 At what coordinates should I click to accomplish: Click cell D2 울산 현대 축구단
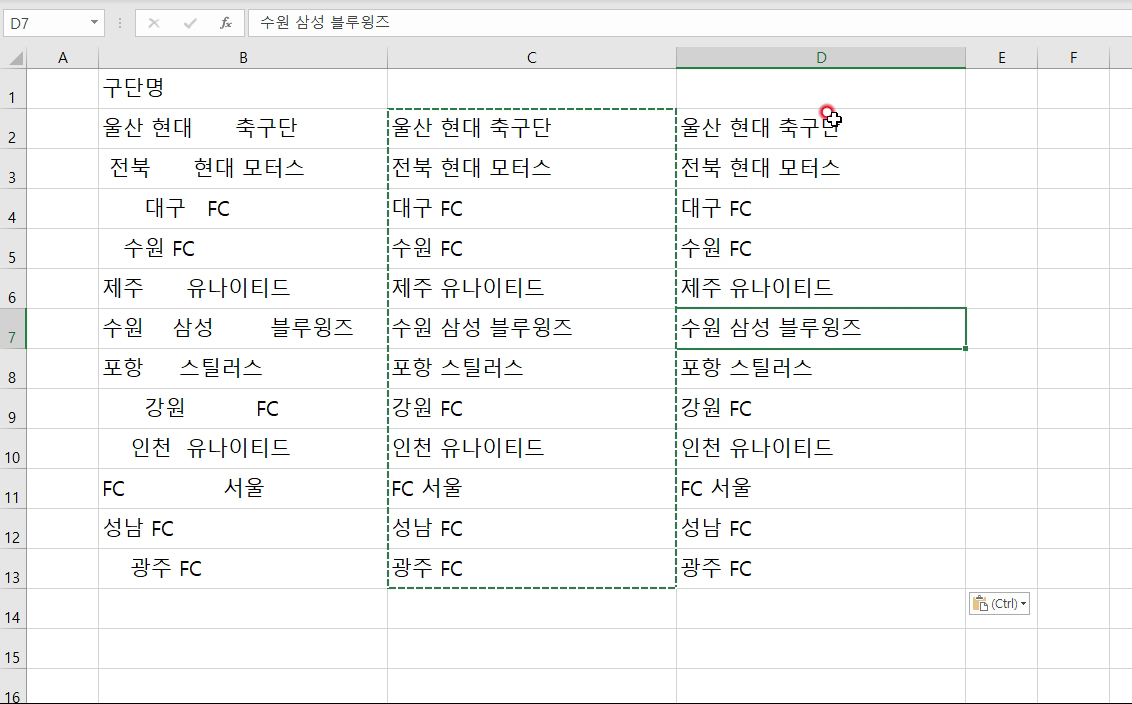click(821, 129)
